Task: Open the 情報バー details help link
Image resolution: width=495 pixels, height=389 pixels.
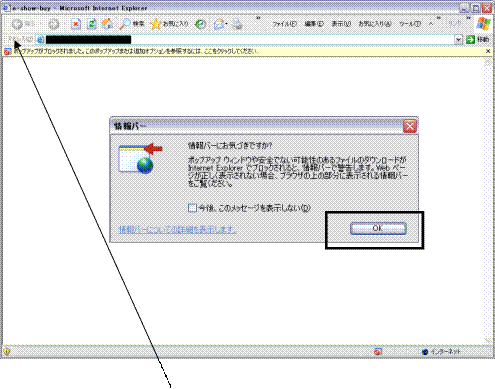Action: [x=178, y=229]
